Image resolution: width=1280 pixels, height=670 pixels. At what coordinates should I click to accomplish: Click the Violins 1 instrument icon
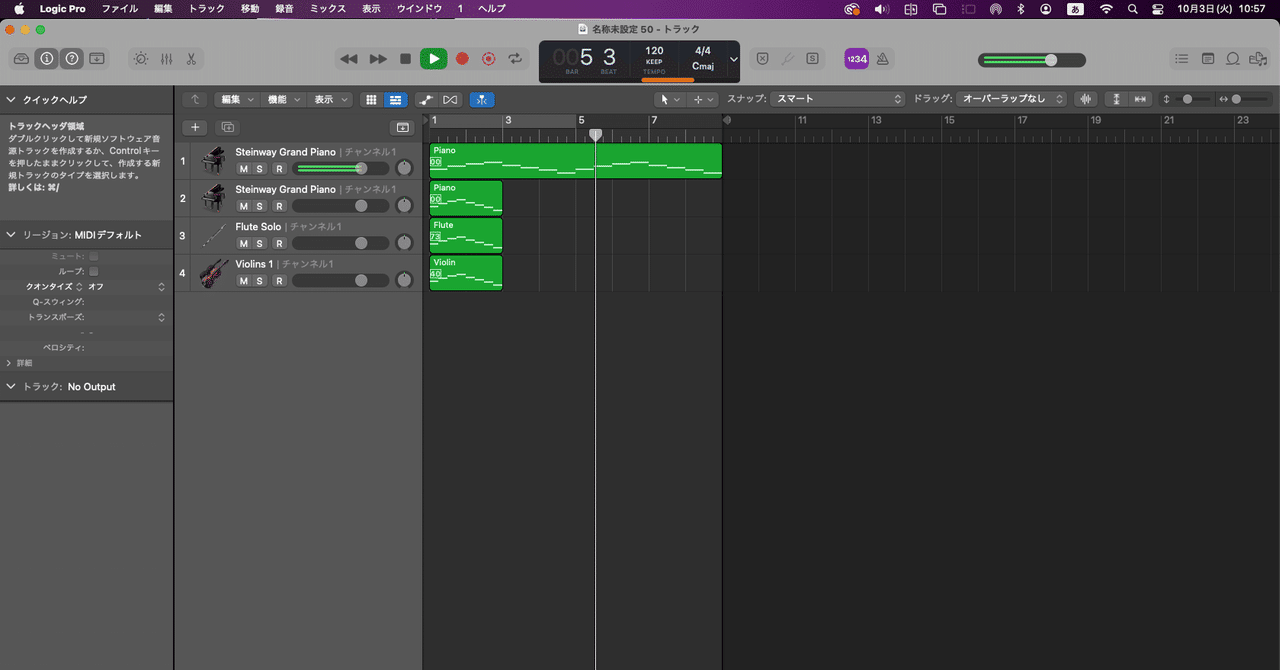click(x=213, y=273)
